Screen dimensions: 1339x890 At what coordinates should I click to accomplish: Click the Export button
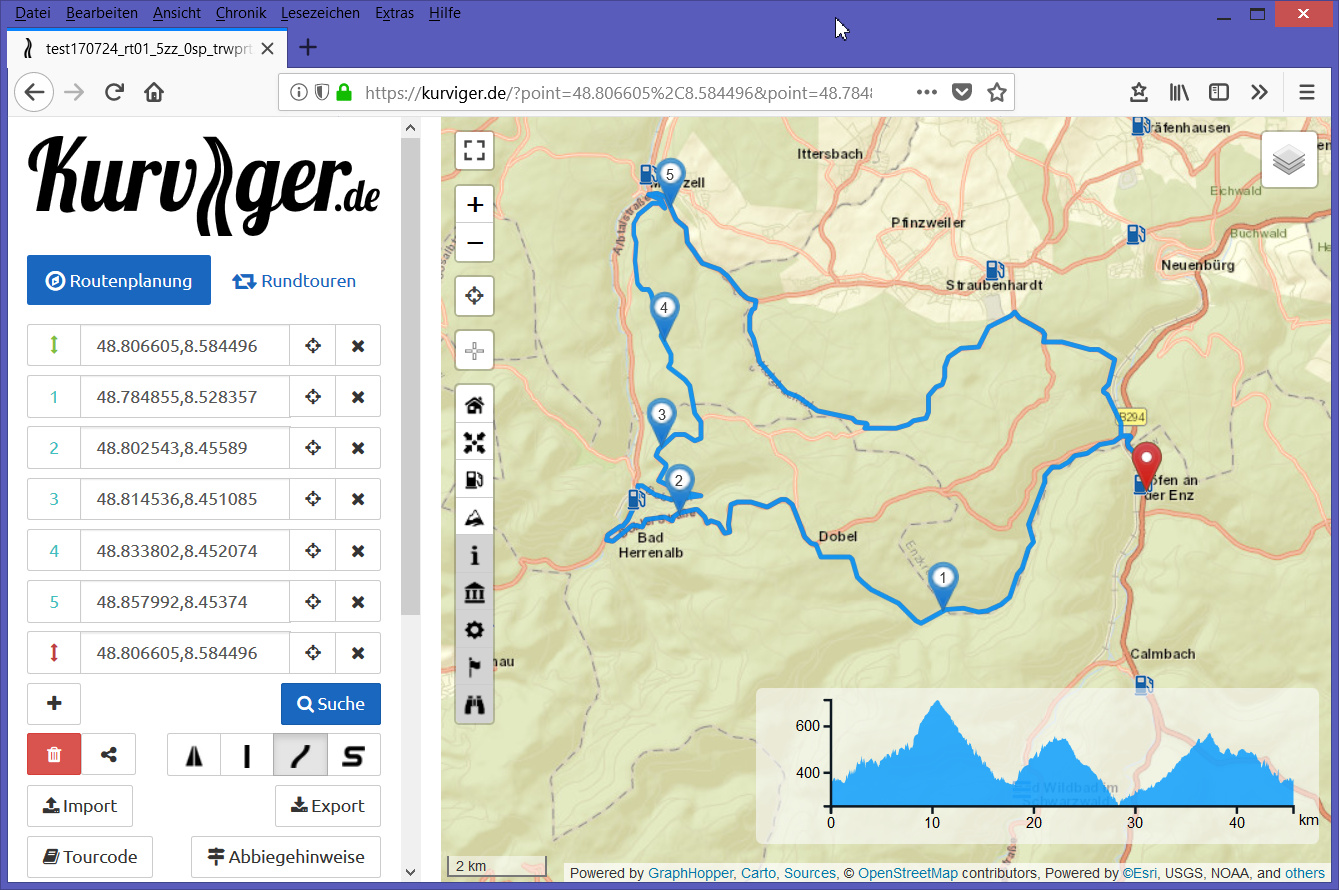(x=328, y=806)
